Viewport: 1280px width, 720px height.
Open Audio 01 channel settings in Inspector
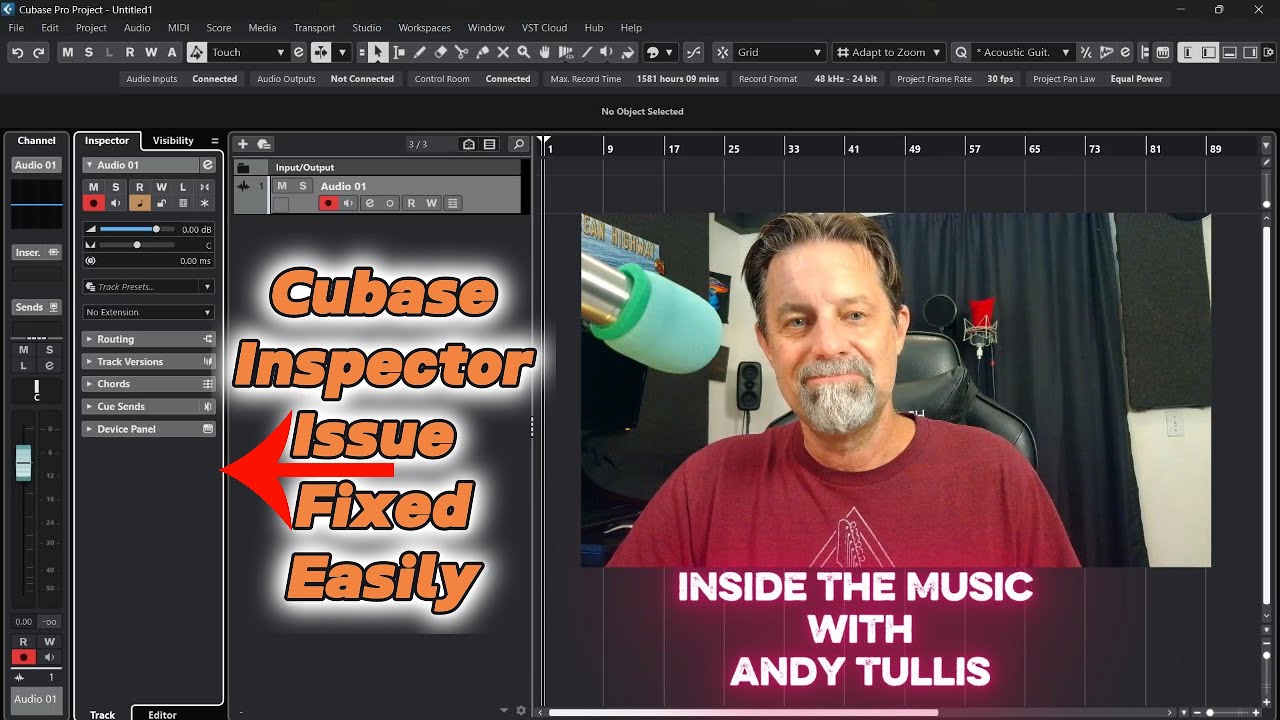pyautogui.click(x=208, y=165)
